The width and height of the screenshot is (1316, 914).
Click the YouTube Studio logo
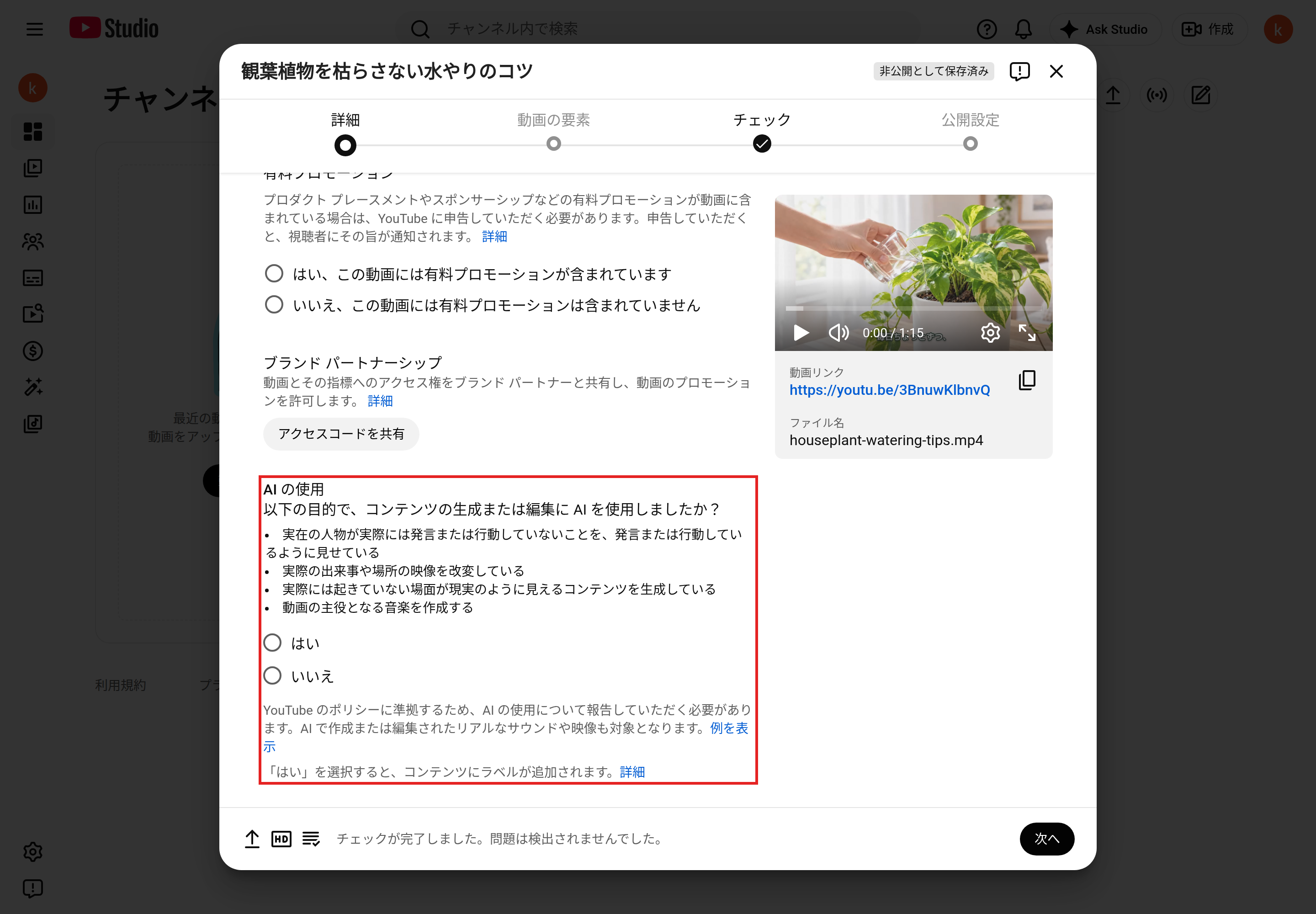[x=114, y=28]
